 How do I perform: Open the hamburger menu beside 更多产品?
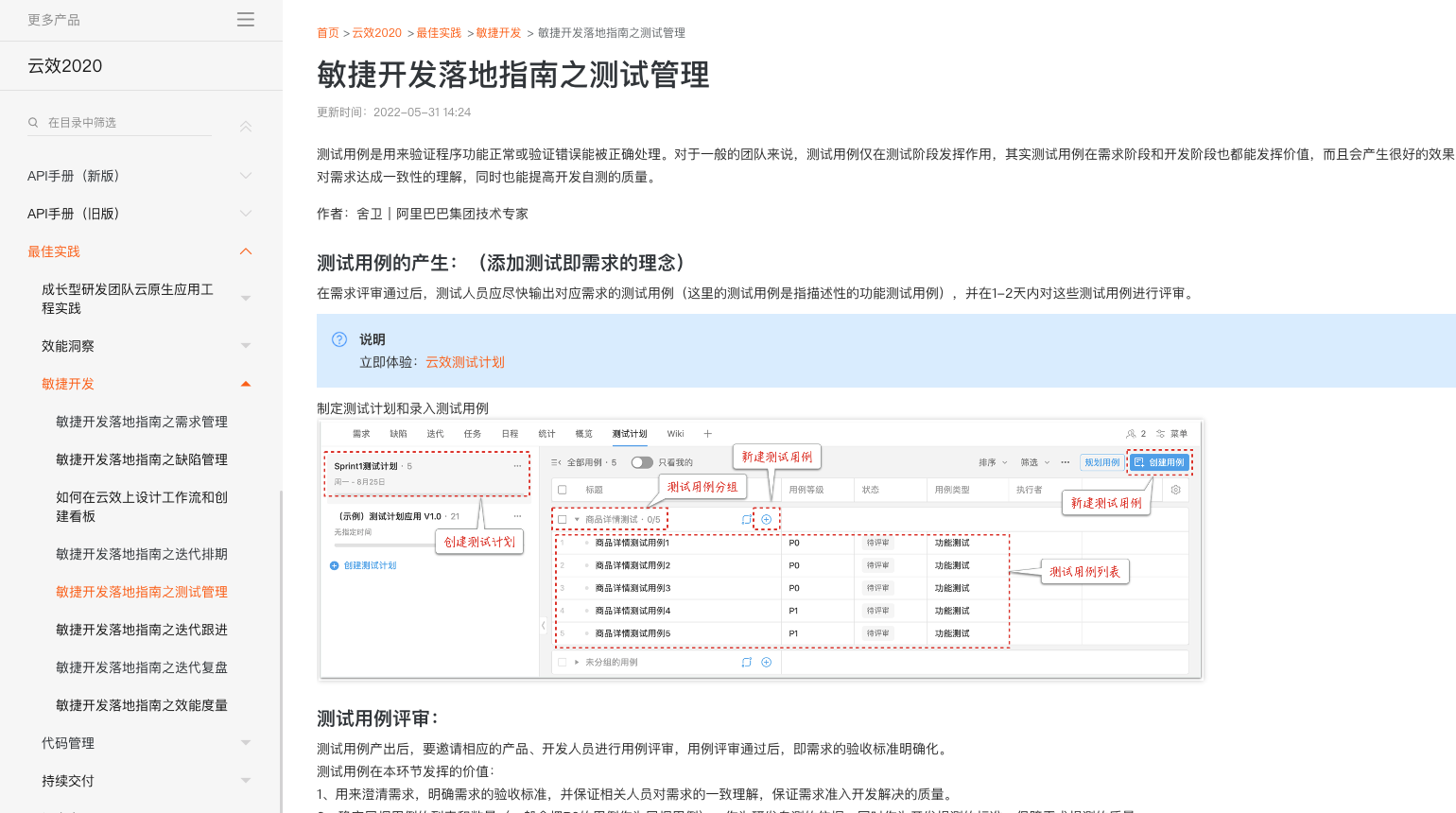246,20
